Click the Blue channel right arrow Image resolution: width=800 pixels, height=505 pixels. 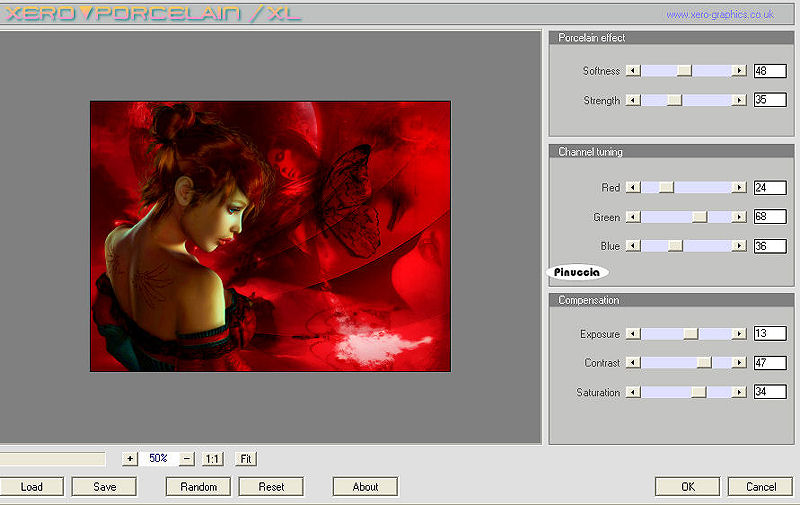point(739,246)
